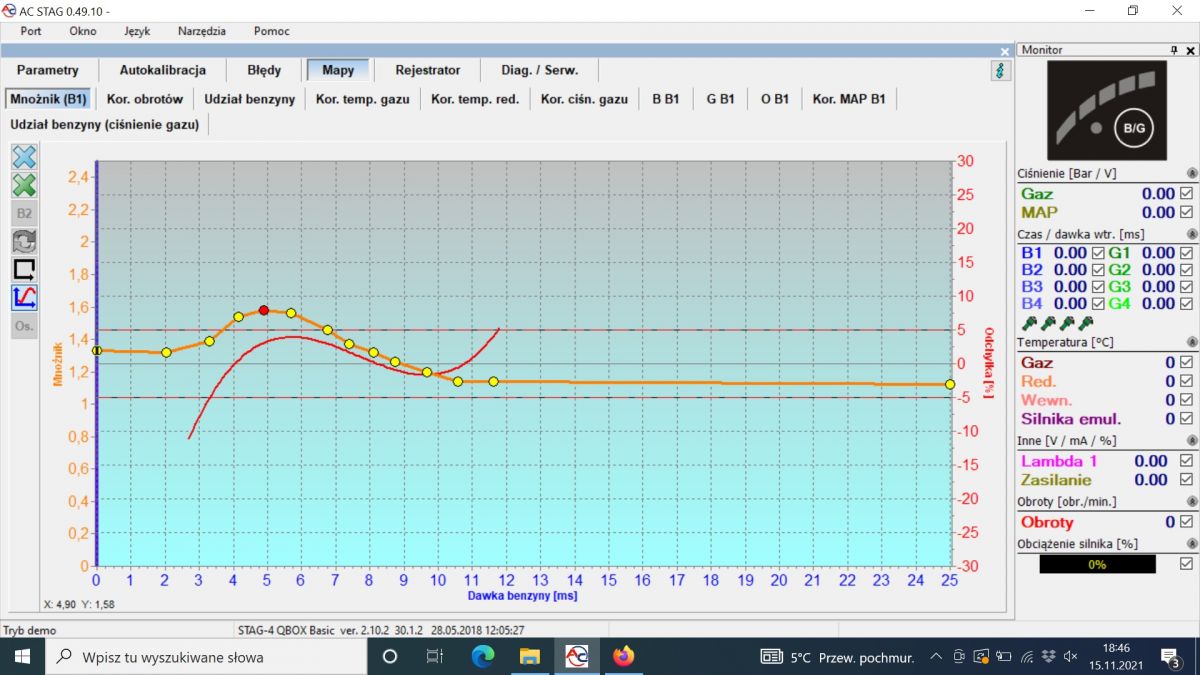1200x675 pixels.
Task: Select the first yellow point at 0 ms
Action: click(x=96, y=350)
